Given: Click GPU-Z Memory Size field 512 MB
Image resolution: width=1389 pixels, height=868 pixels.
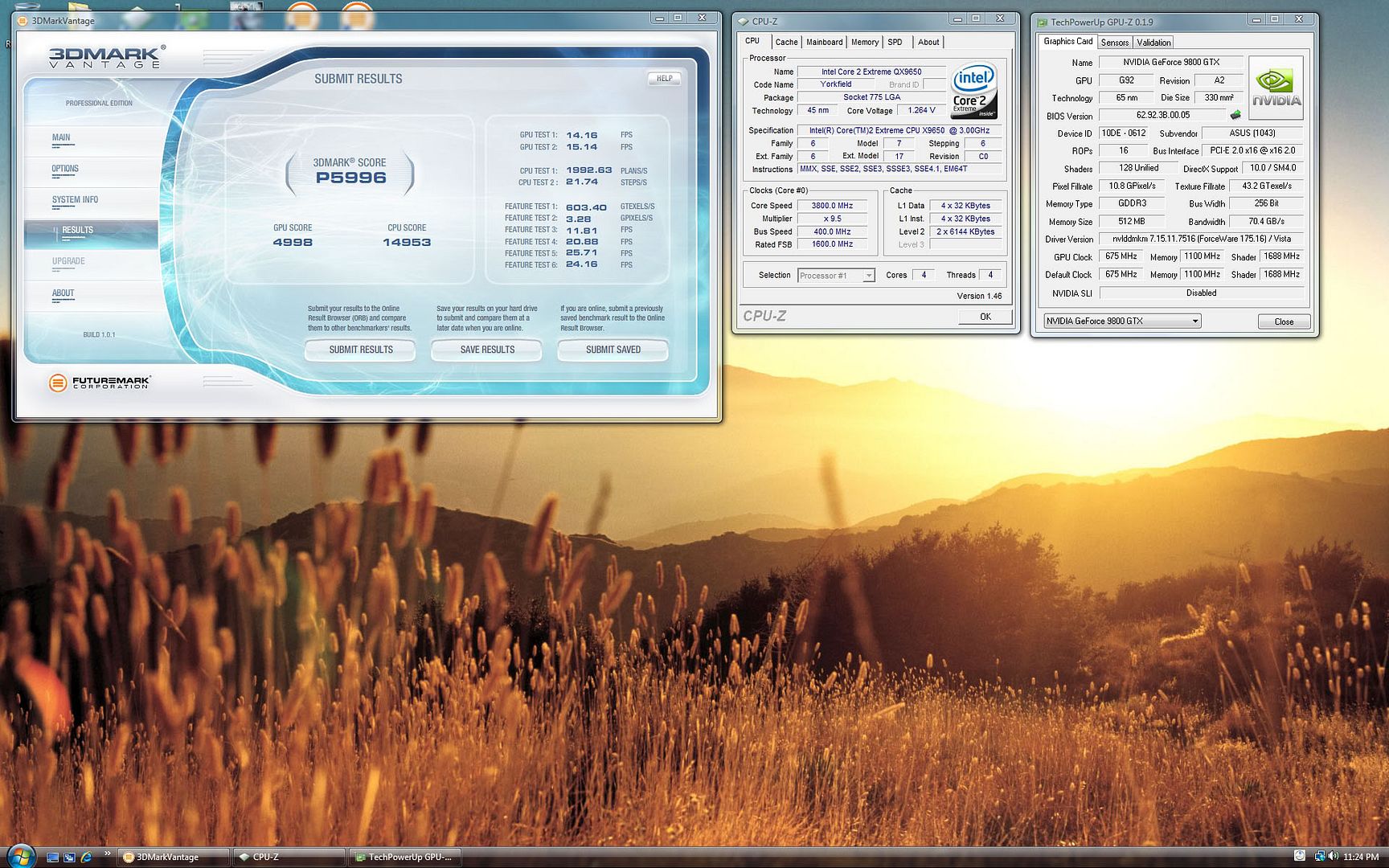Looking at the screenshot, I should click(1131, 221).
